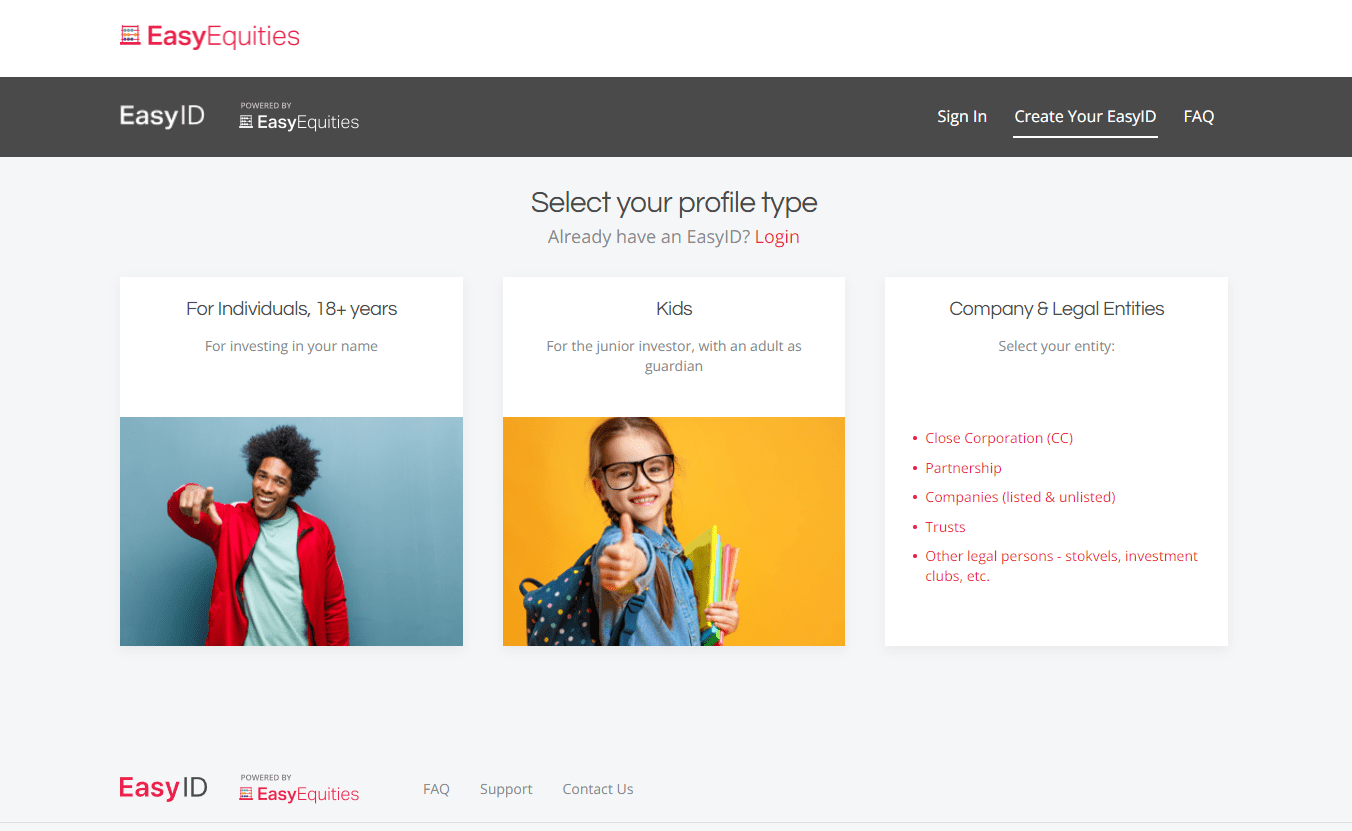Choose the Kids profile heading
The height and width of the screenshot is (831, 1352).
point(674,309)
